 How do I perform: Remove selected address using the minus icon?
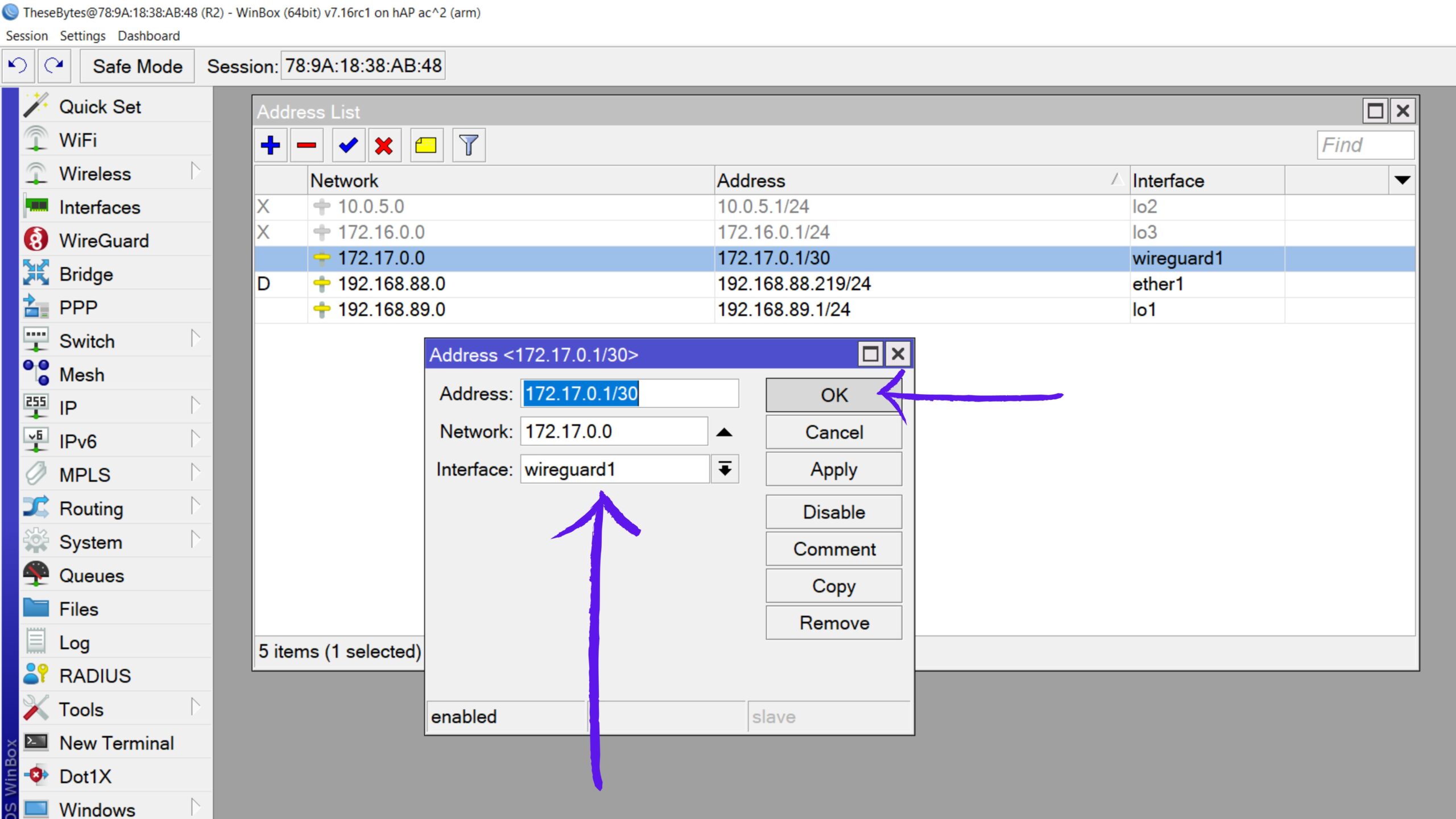point(307,146)
